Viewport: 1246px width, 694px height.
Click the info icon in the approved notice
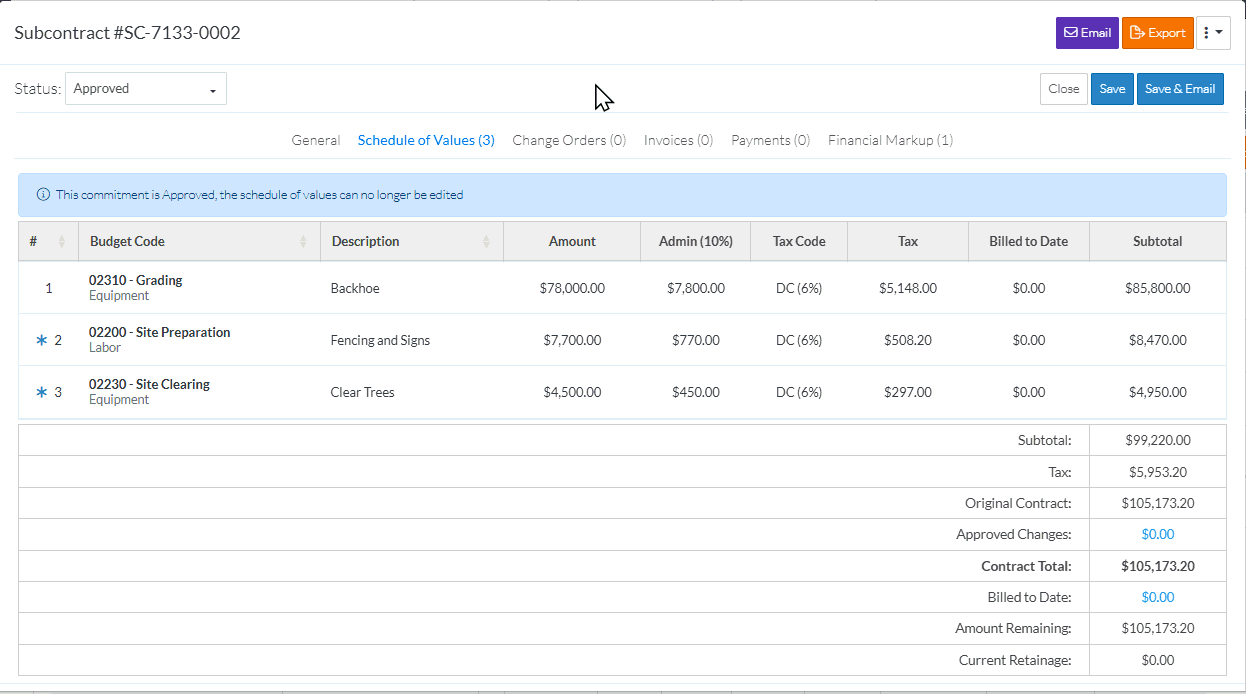tap(43, 195)
